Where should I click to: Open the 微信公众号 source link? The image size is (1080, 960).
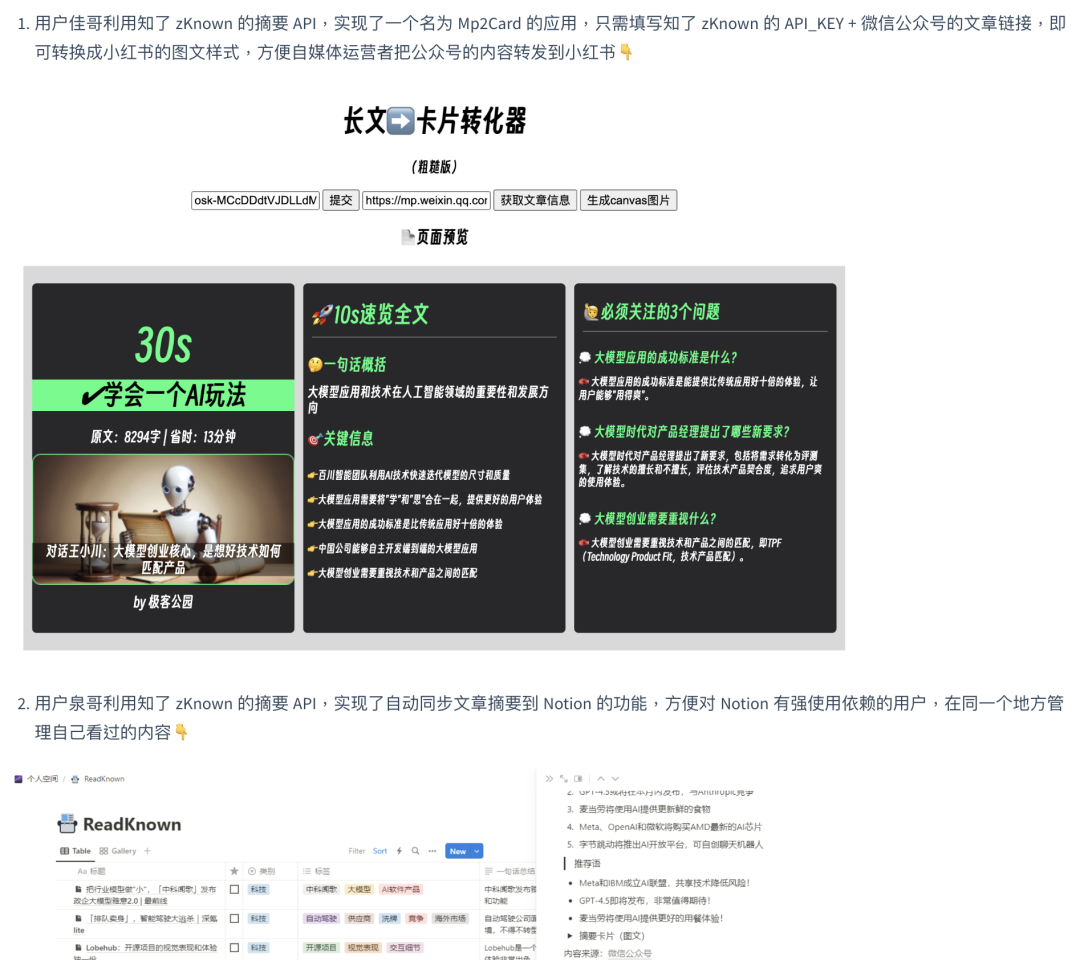(x=629, y=953)
